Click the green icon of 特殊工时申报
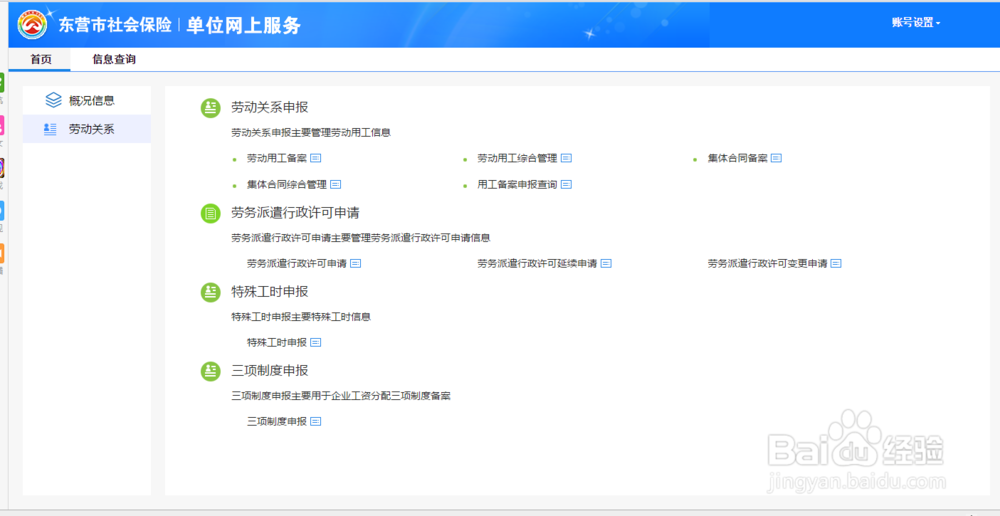The width and height of the screenshot is (1000, 516). 210,292
